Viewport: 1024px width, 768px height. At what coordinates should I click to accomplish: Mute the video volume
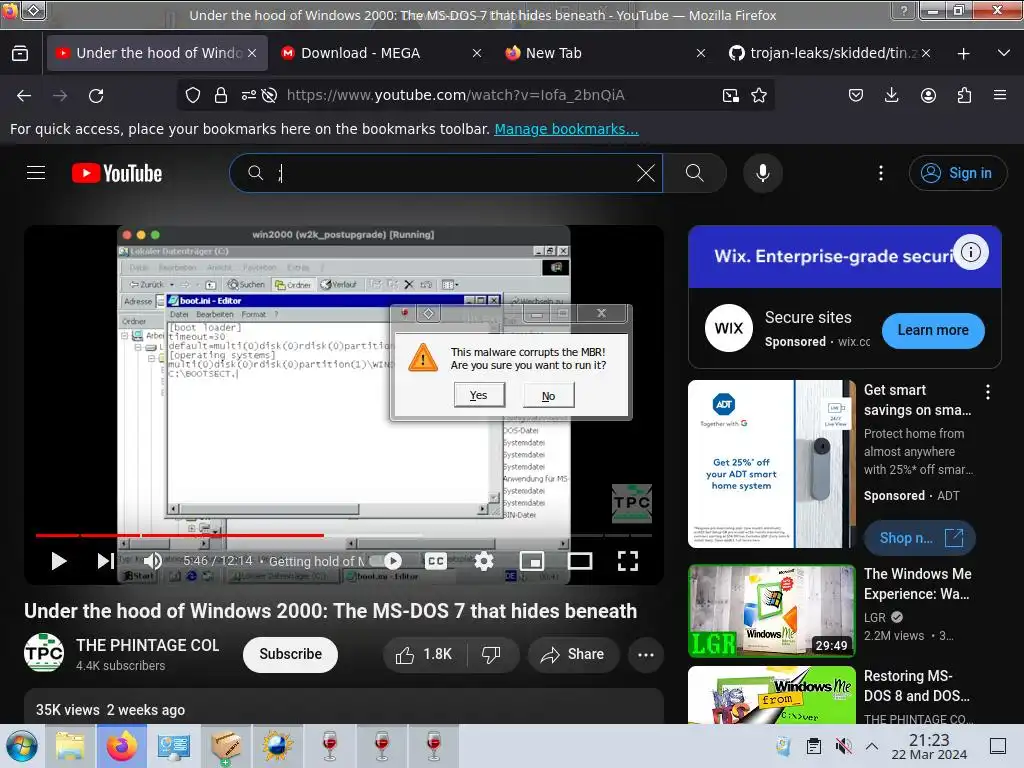(x=152, y=561)
